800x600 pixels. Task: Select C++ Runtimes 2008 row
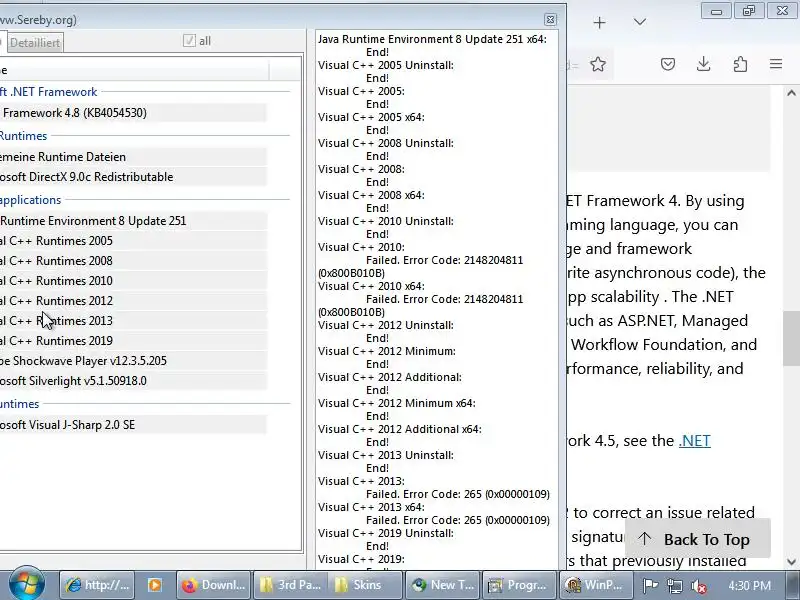133,261
